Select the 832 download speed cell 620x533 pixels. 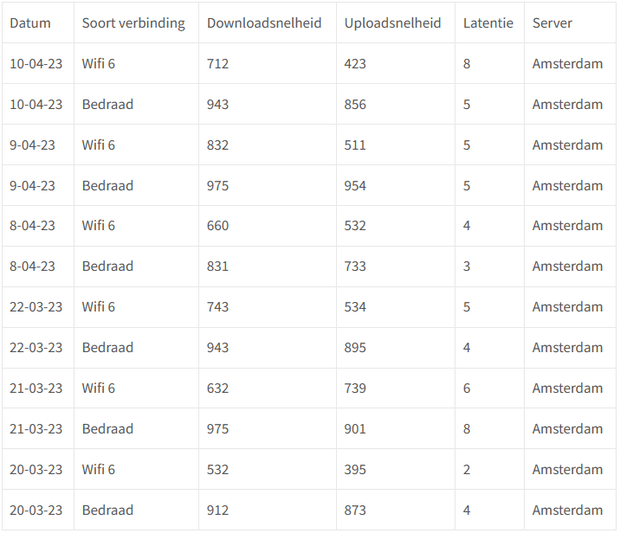pos(267,145)
